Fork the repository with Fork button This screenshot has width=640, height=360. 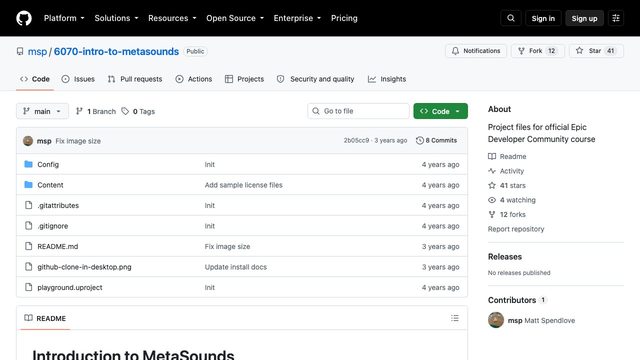click(538, 51)
